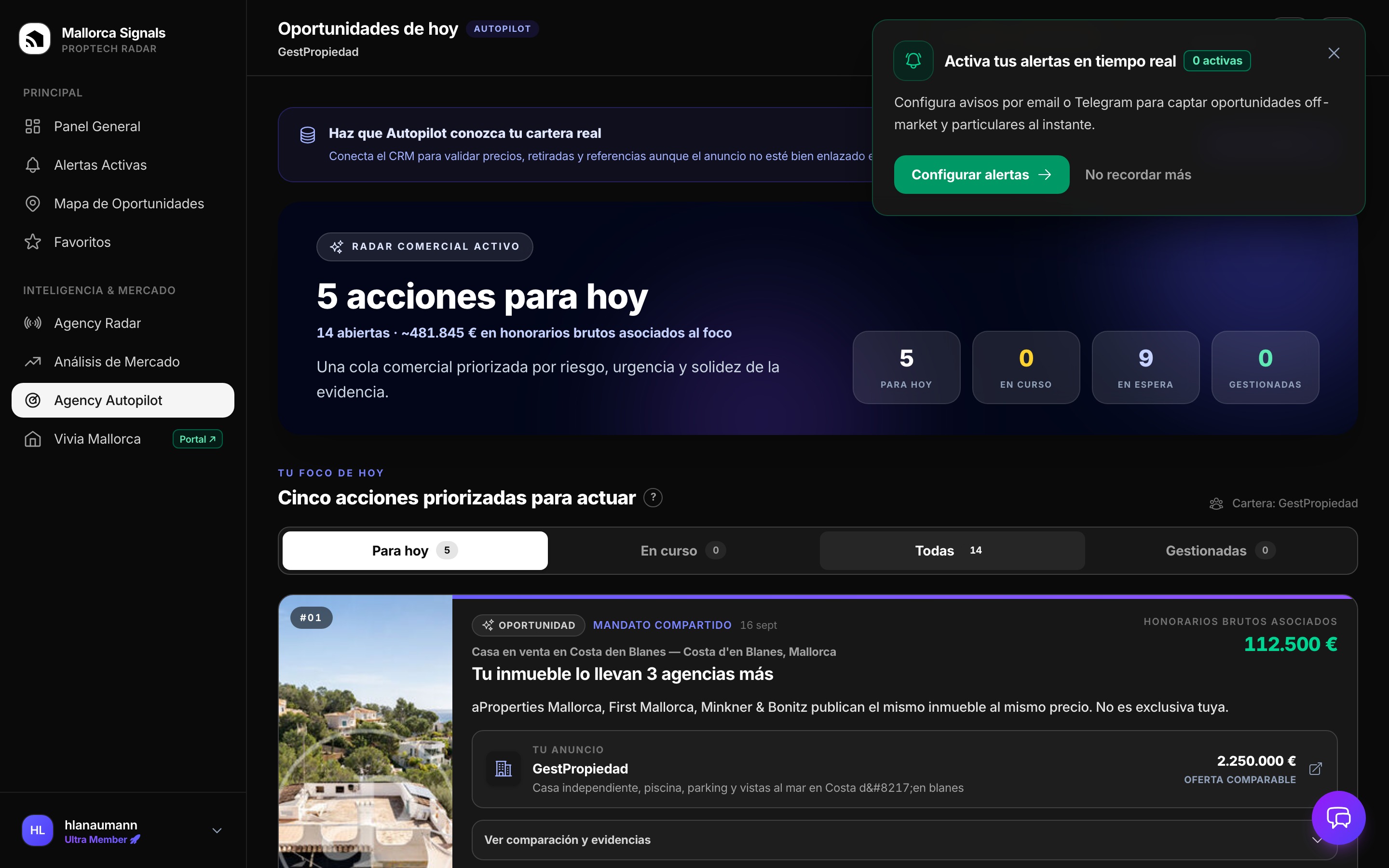
Task: Click the bell icon in alerts popup
Action: [913, 61]
